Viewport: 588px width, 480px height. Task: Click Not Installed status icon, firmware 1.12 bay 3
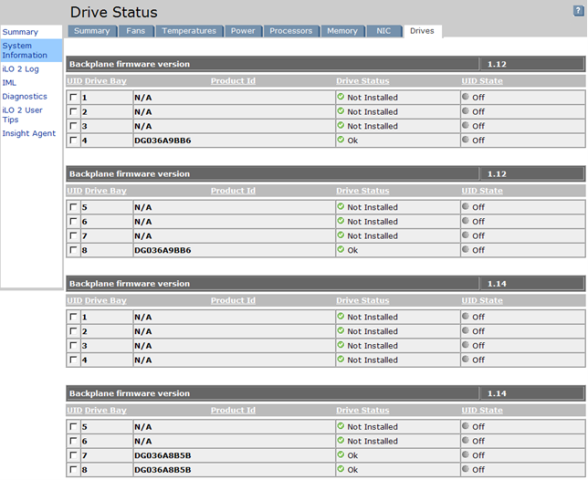tap(340, 125)
